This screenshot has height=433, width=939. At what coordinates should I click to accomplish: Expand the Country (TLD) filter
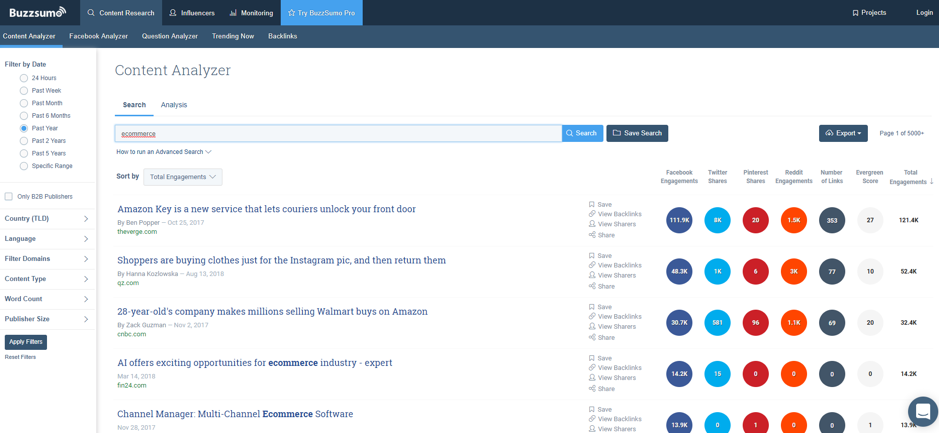coord(47,218)
